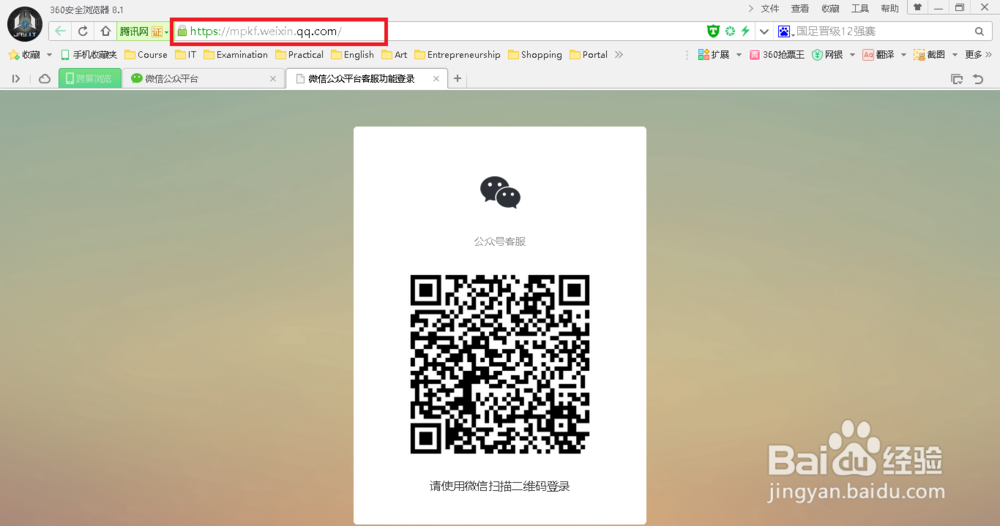Viewport: 1000px width, 526px height.
Task: Click the cloud sync icon
Action: 45,78
